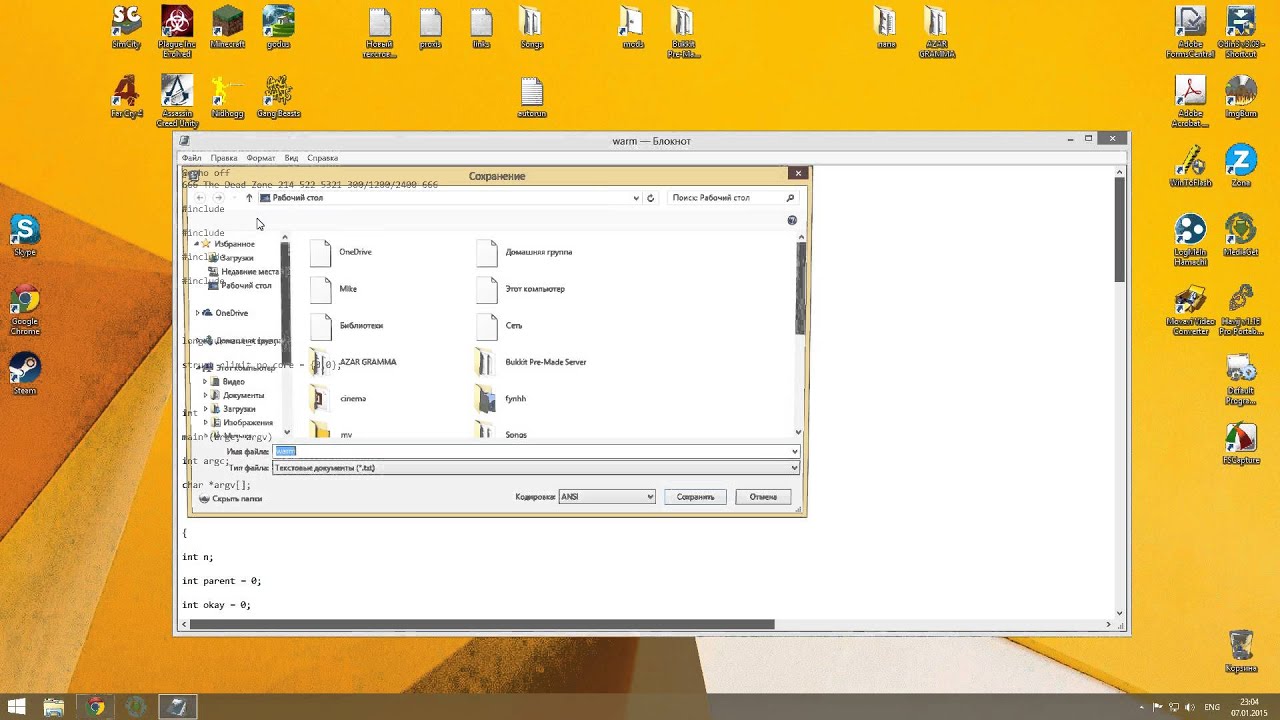Select the Steam desktop icon
The height and width of the screenshot is (720, 1280).
tap(25, 375)
